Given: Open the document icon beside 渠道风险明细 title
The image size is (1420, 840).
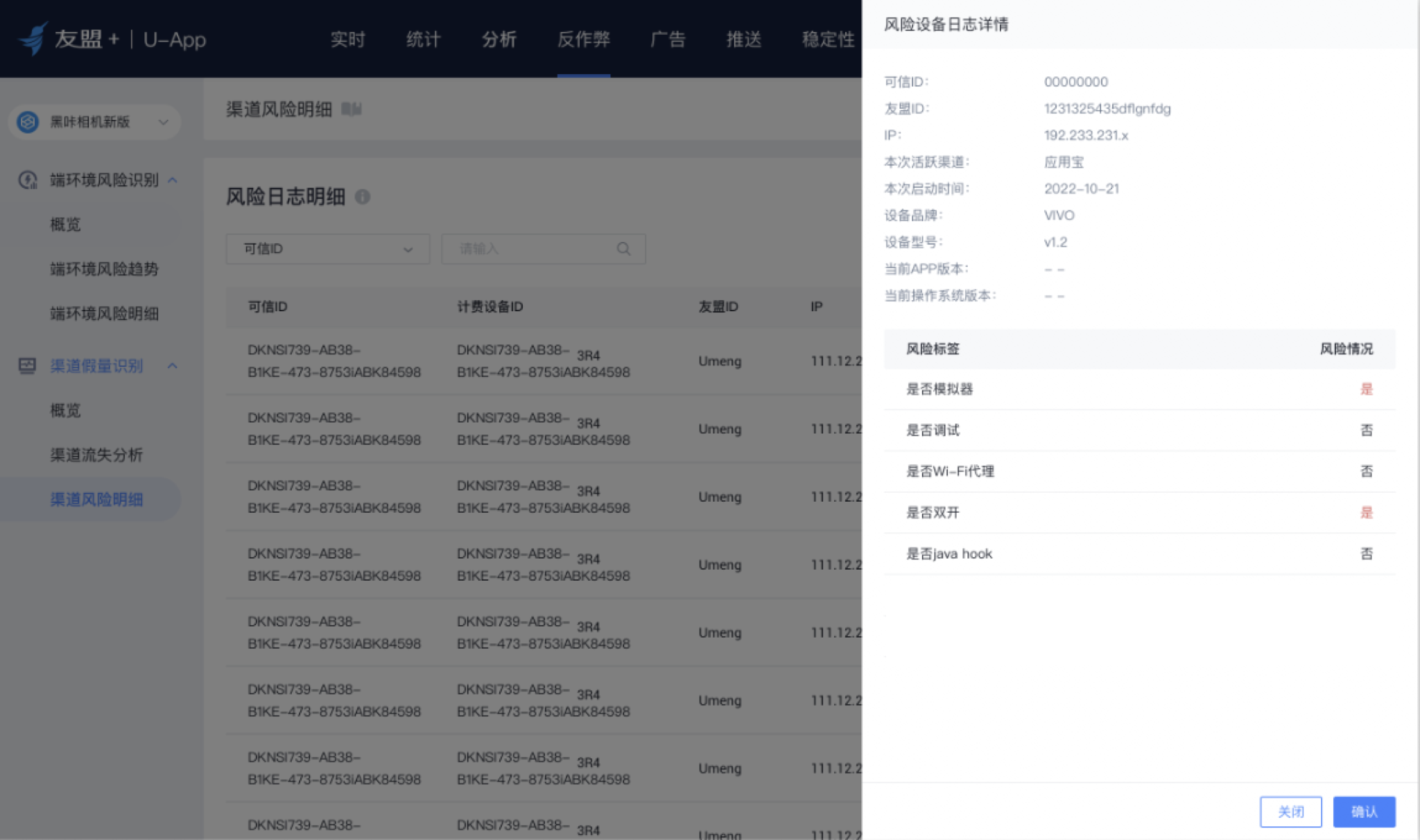Looking at the screenshot, I should click(x=352, y=110).
